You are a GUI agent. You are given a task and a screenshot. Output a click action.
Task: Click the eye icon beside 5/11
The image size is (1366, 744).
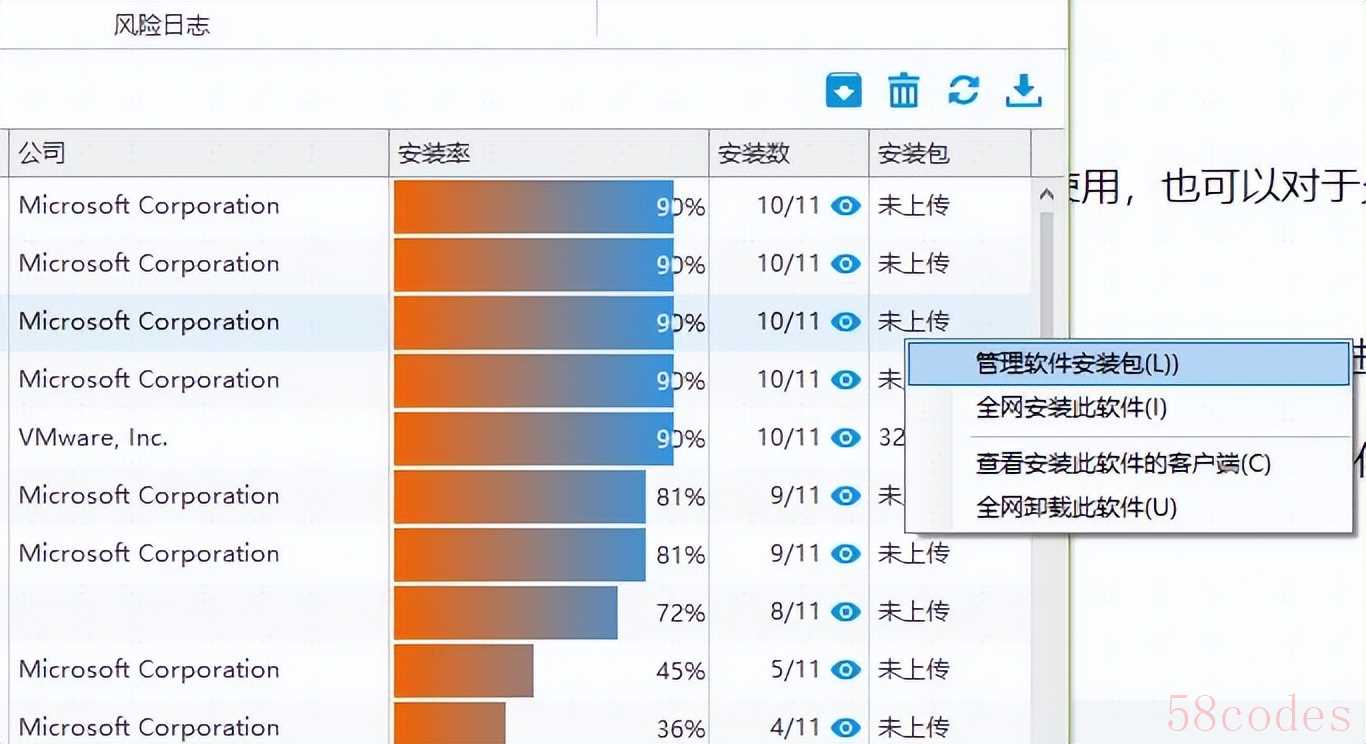pos(846,670)
